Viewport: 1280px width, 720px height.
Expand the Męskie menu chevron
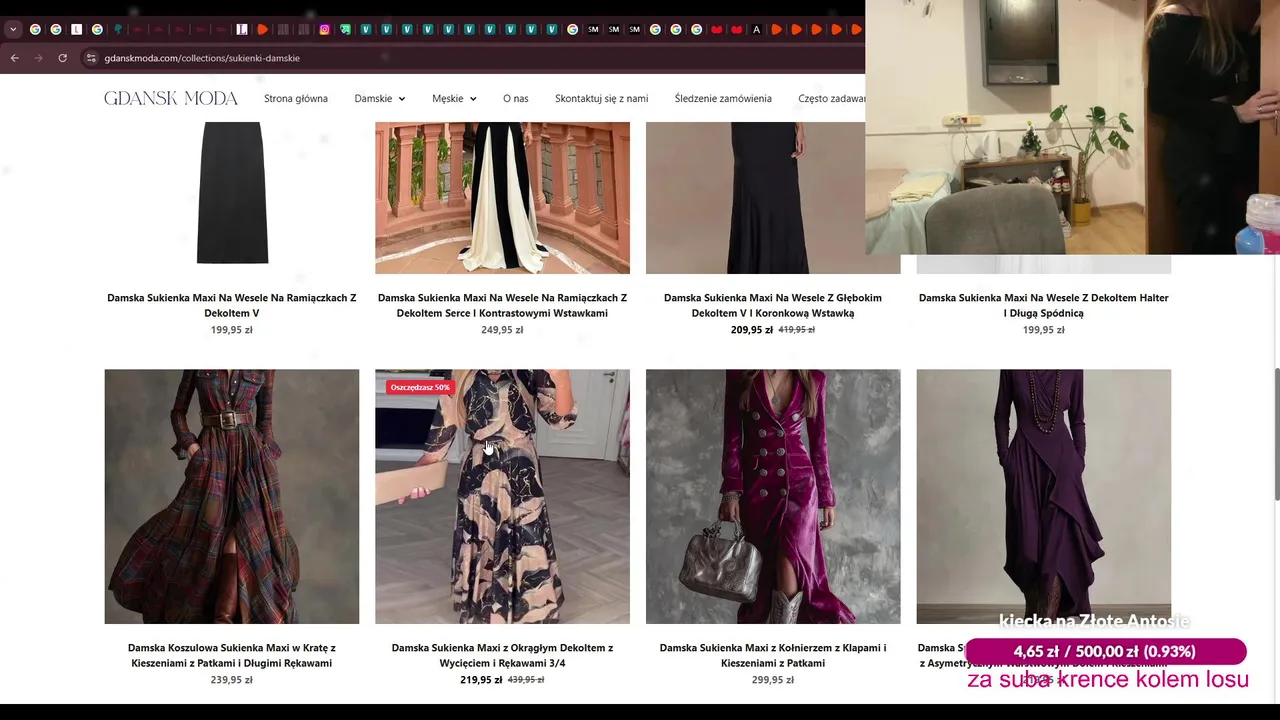point(472,99)
